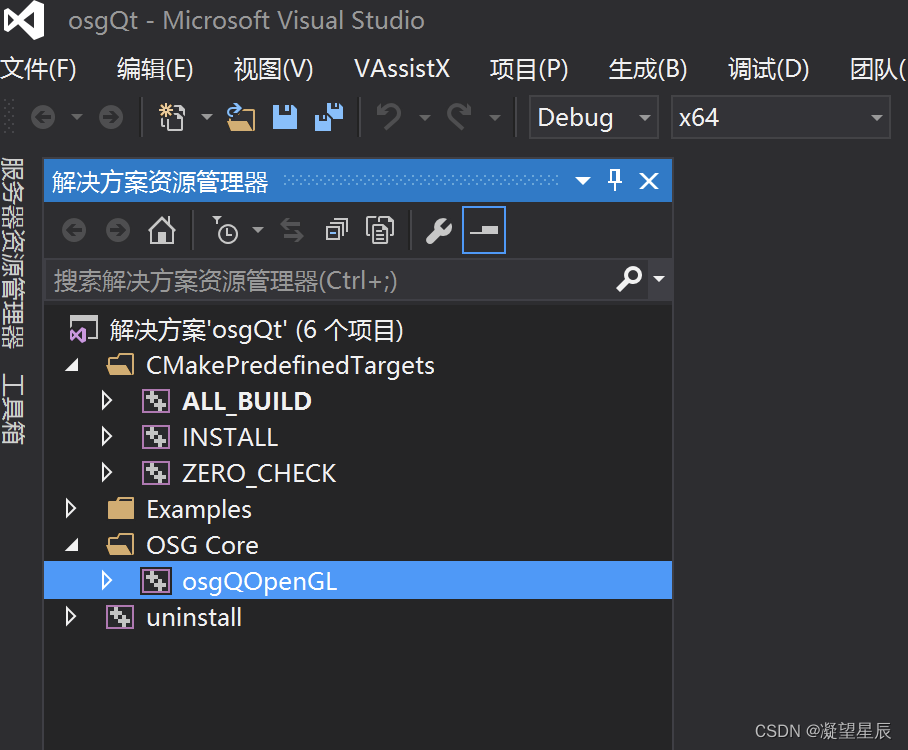
Task: Open the 生成(B) menu
Action: (647, 69)
